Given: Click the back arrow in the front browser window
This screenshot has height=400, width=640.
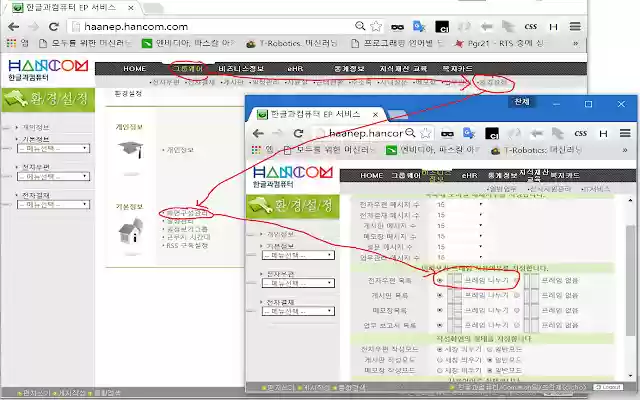Looking at the screenshot, I should pyautogui.click(x=258, y=133).
